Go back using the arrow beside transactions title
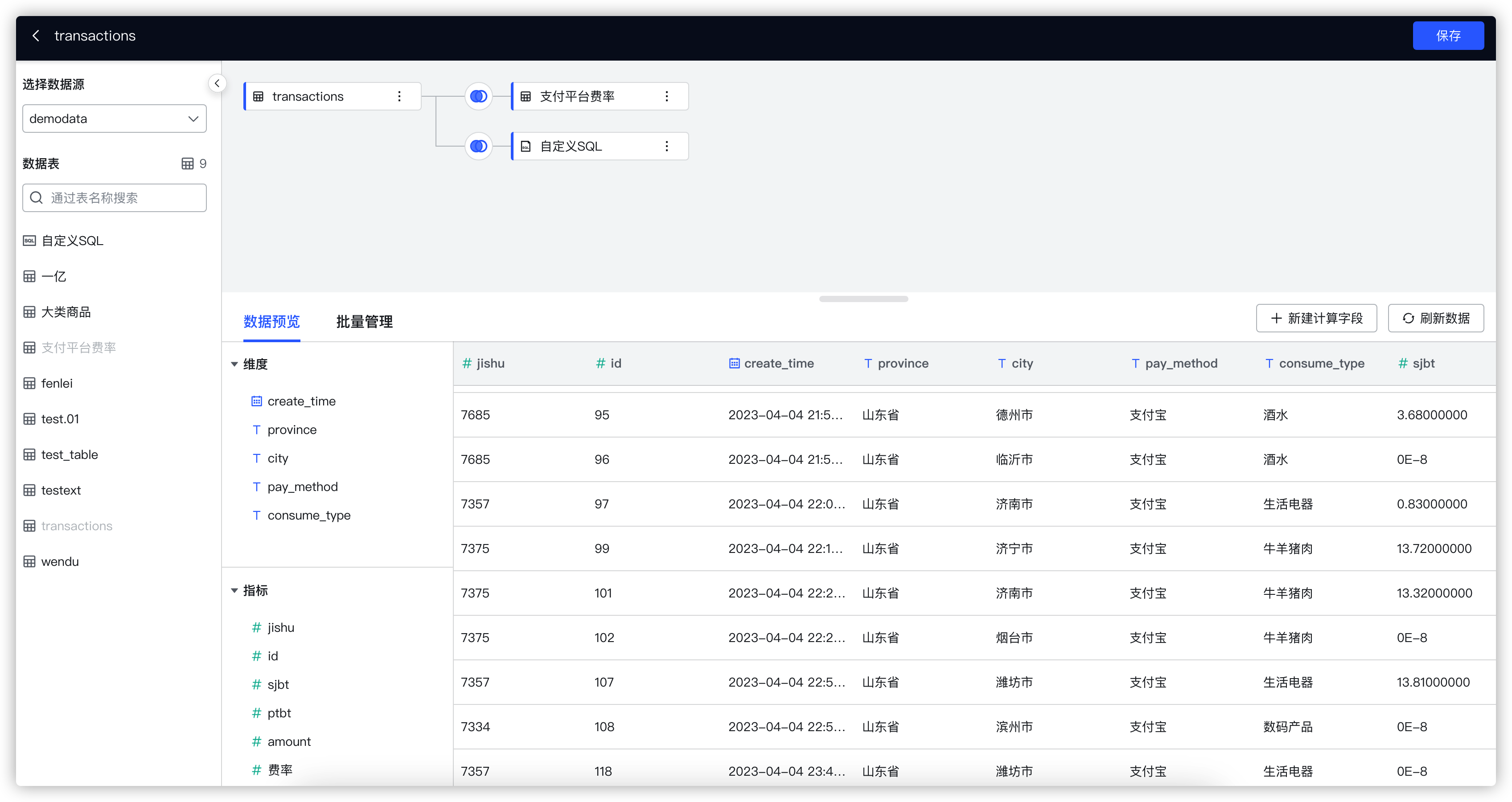 coord(36,36)
